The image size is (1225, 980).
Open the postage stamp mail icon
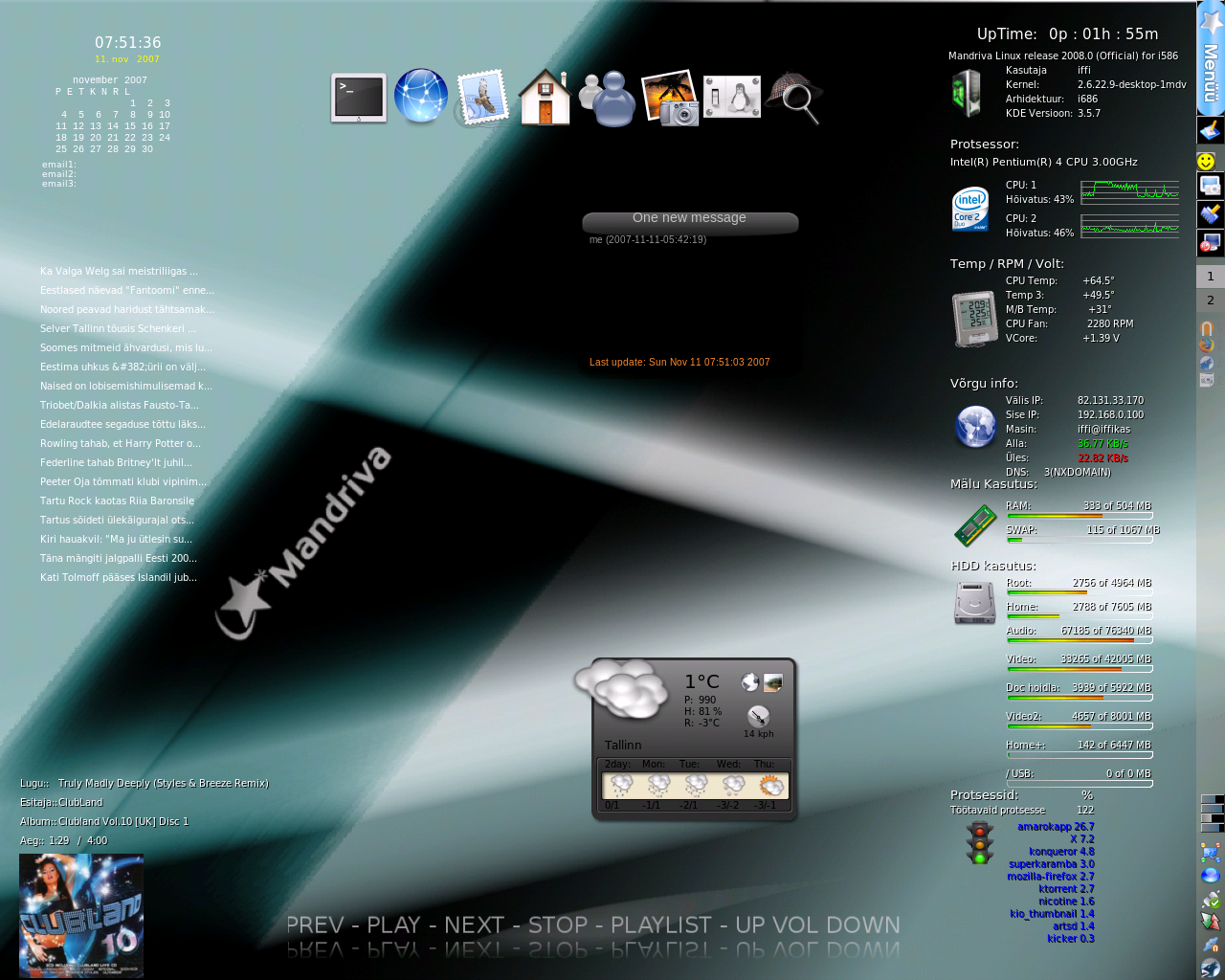[x=481, y=98]
